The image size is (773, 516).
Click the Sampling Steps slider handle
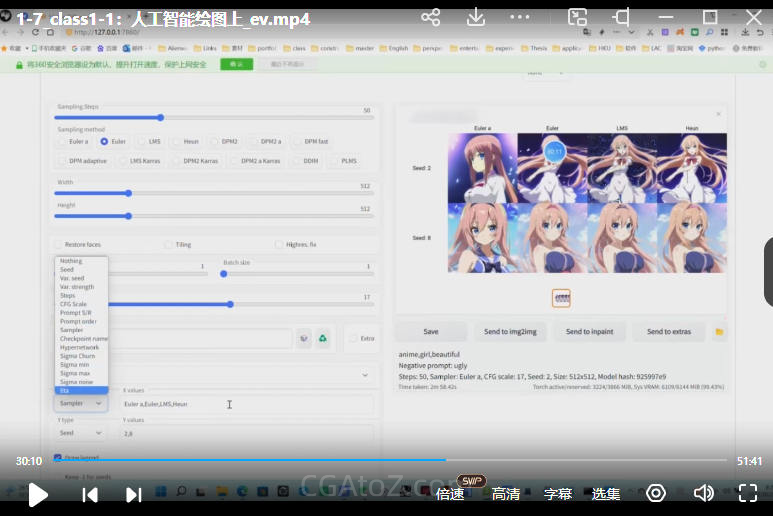click(x=160, y=118)
